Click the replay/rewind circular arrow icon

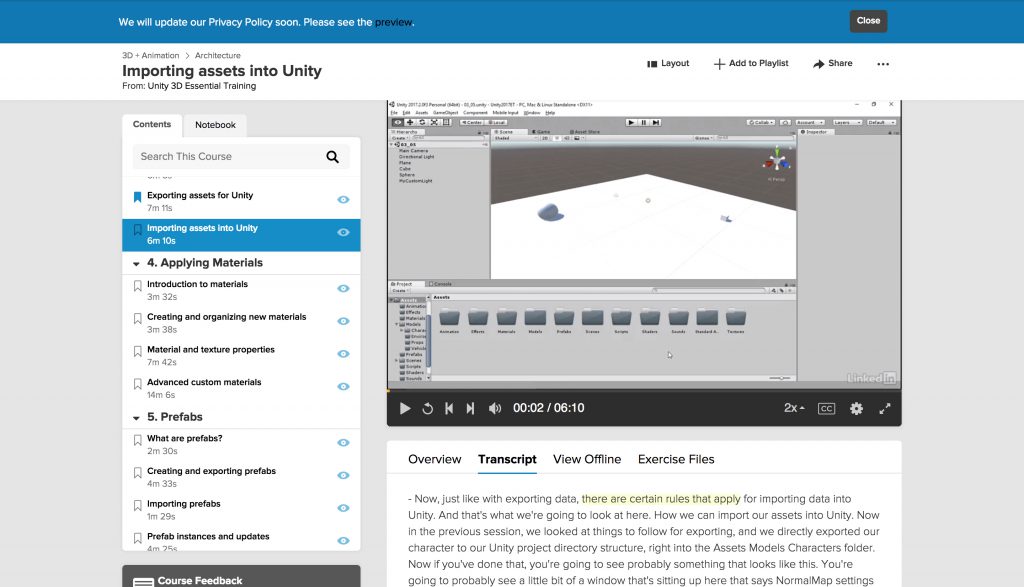point(428,409)
